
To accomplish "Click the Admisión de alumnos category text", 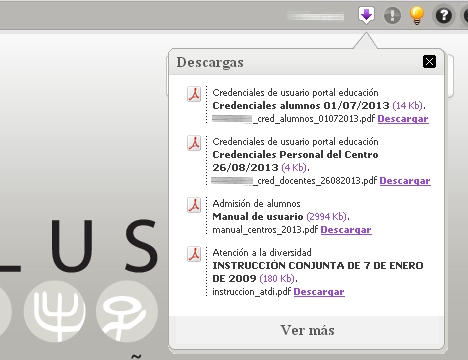I will click(256, 204).
